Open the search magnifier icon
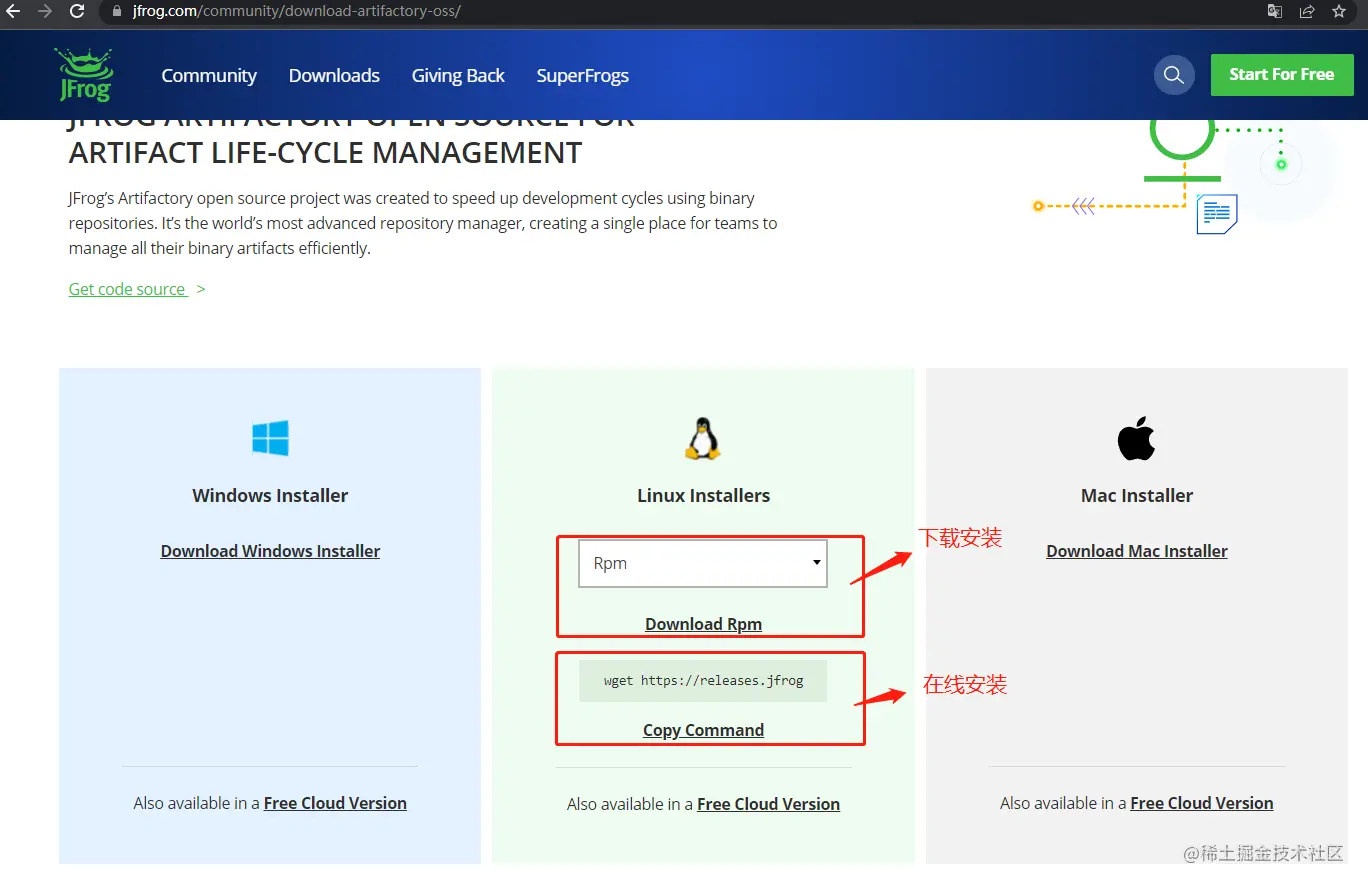 tap(1174, 75)
